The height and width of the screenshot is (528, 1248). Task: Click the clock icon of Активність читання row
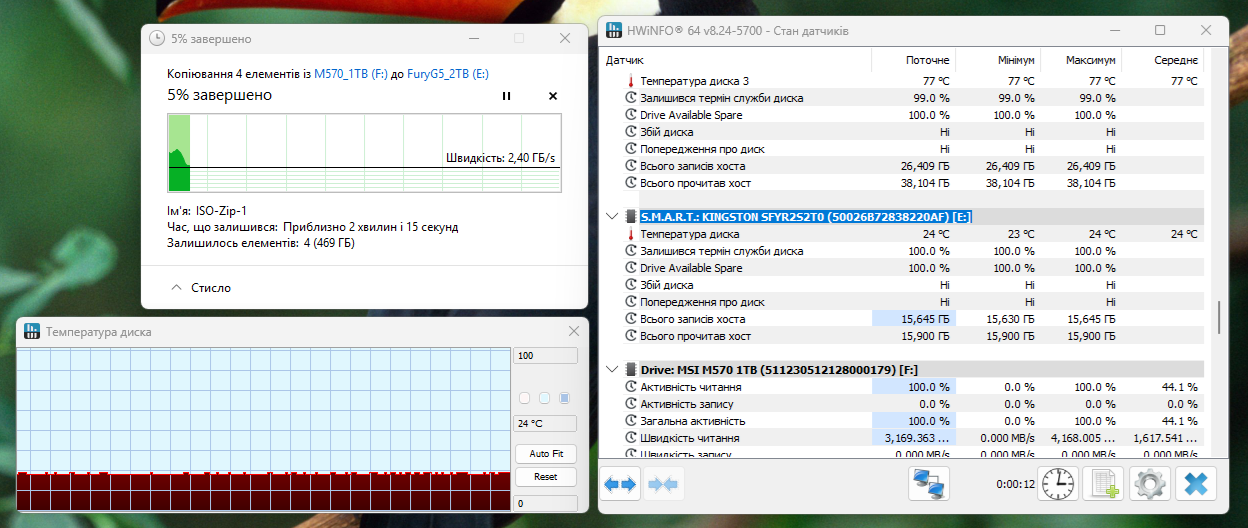click(630, 387)
